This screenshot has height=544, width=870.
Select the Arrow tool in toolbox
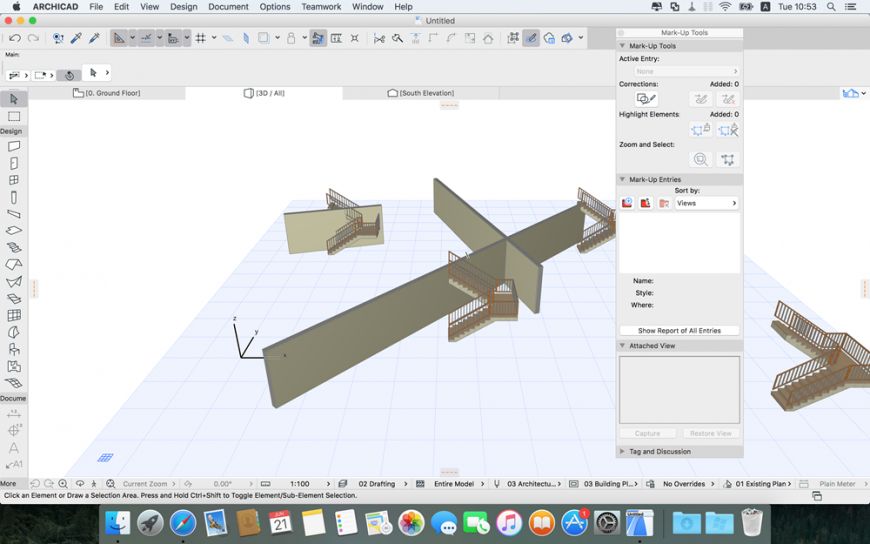pyautogui.click(x=14, y=99)
